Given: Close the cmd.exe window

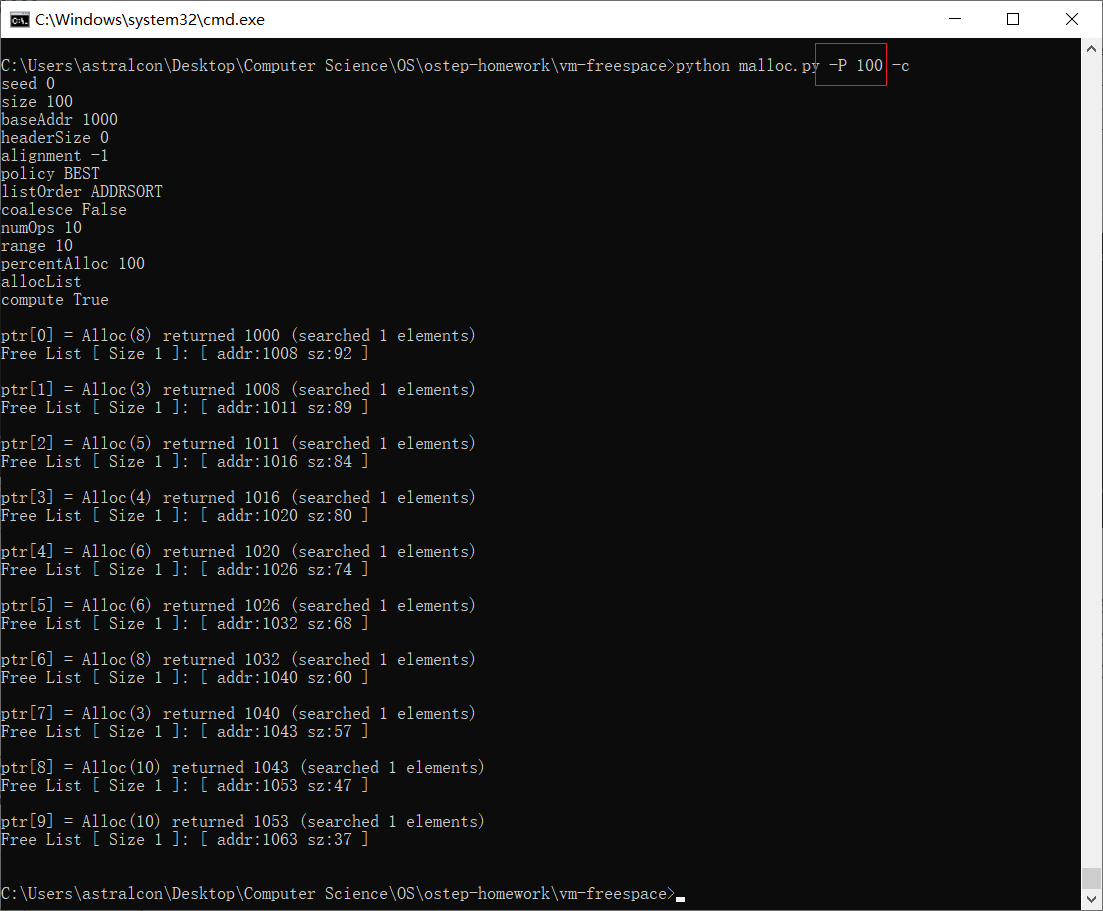Looking at the screenshot, I should [x=1072, y=19].
